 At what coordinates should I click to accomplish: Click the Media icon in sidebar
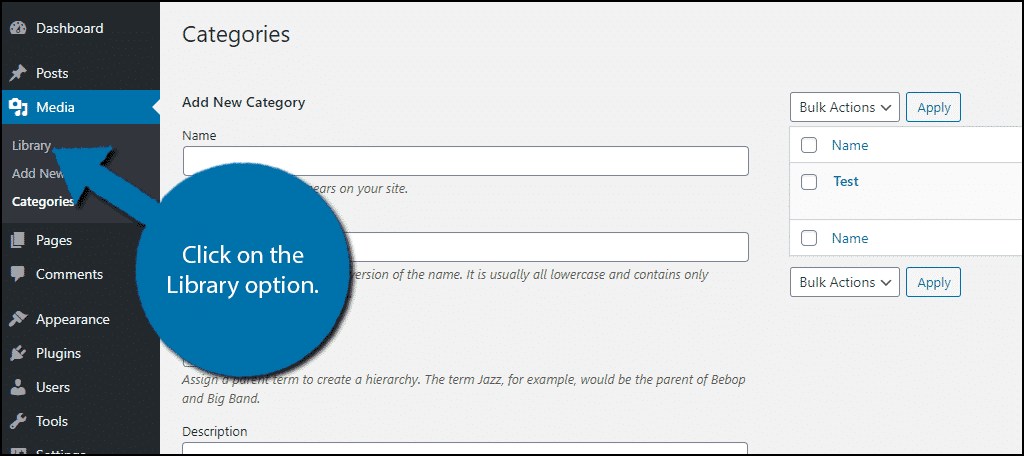click(19, 107)
